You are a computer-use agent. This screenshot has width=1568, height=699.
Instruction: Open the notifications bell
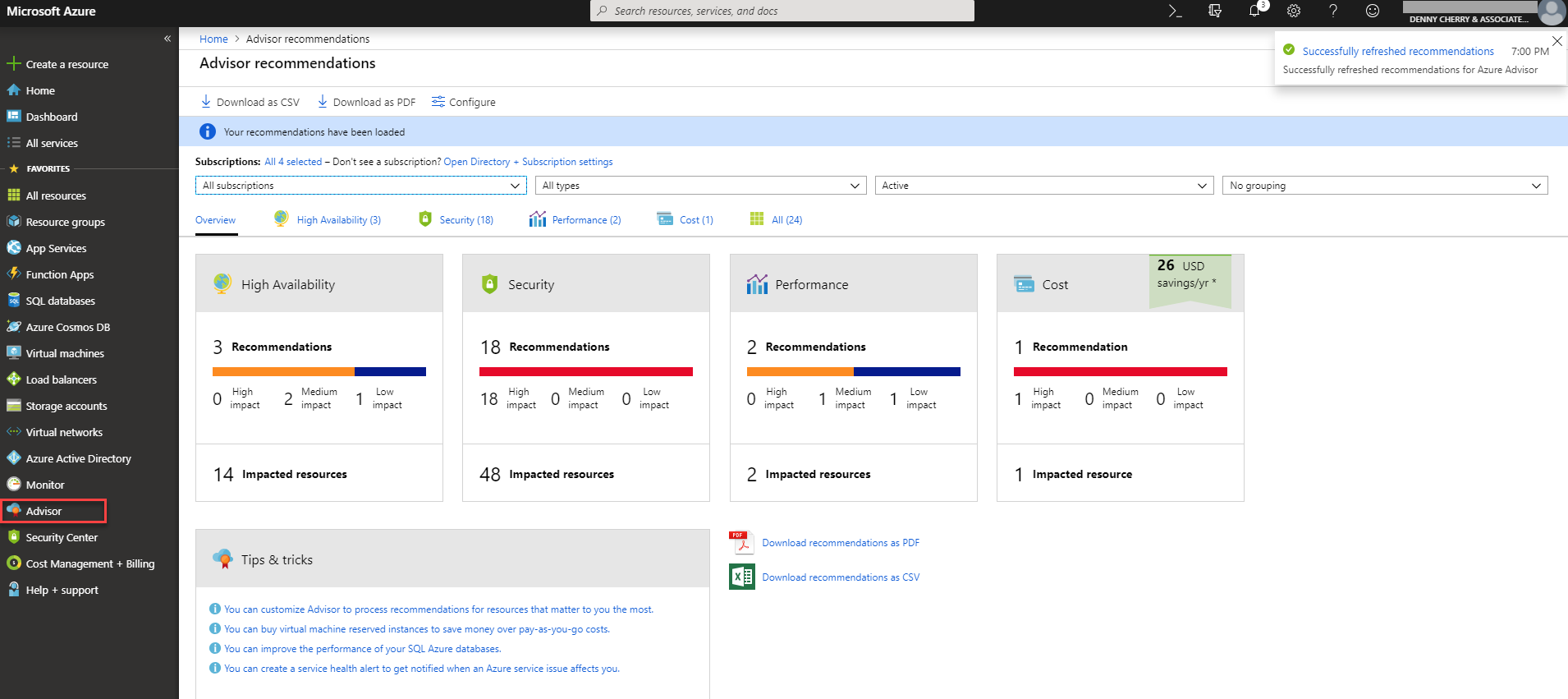(x=1254, y=11)
